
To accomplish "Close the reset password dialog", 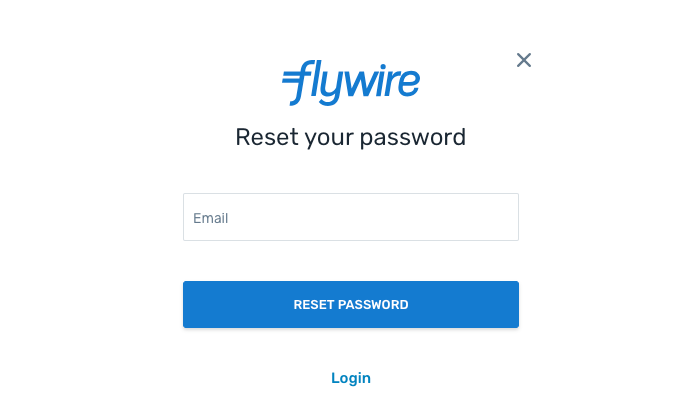I will (524, 60).
